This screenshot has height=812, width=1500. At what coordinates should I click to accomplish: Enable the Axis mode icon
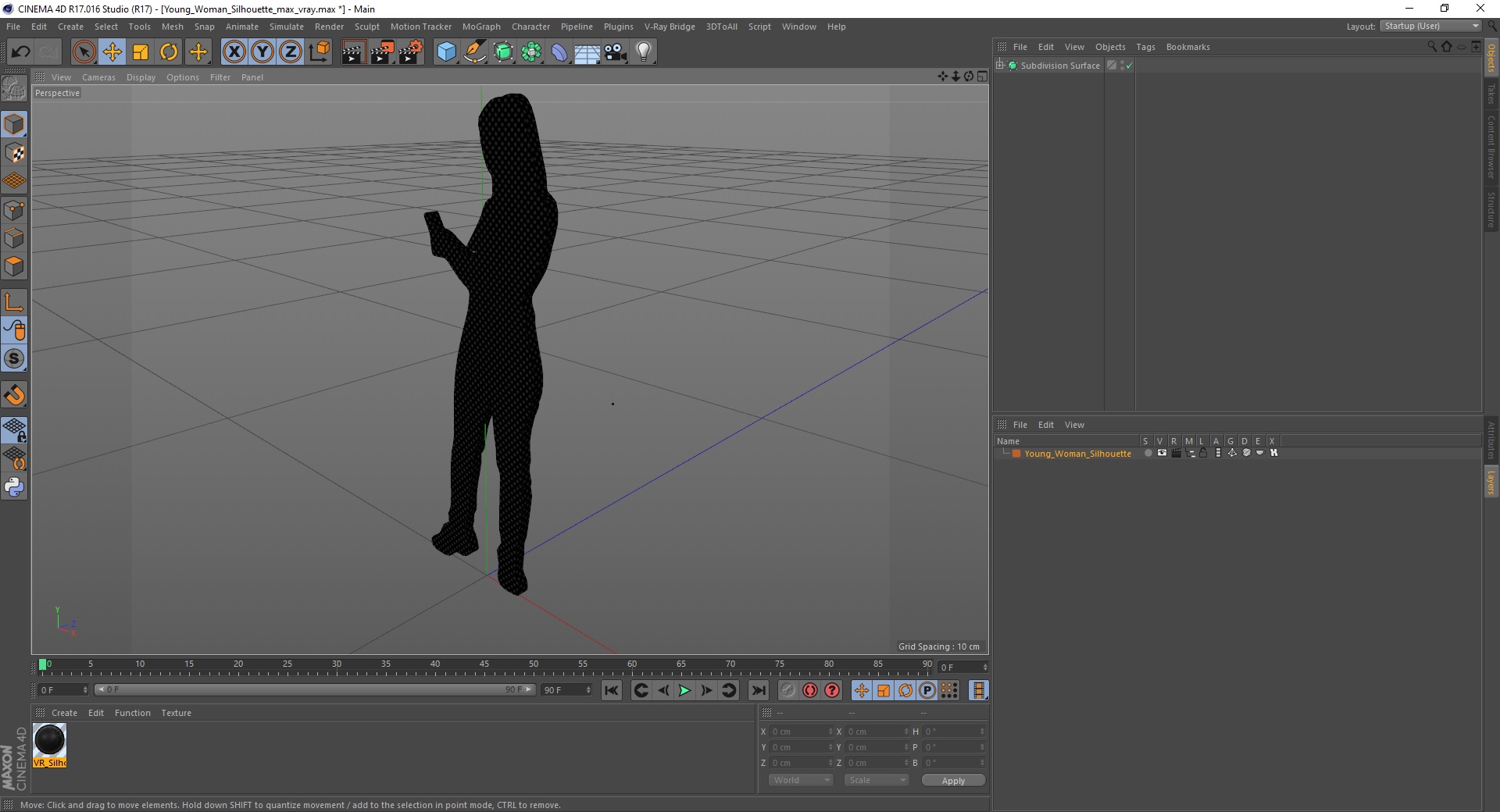click(x=14, y=302)
